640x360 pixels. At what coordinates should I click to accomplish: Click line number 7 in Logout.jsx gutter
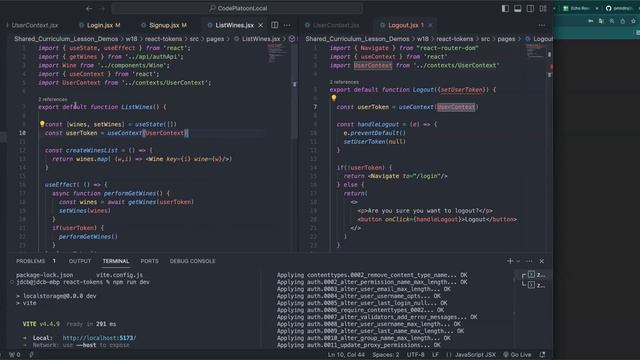pyautogui.click(x=315, y=107)
